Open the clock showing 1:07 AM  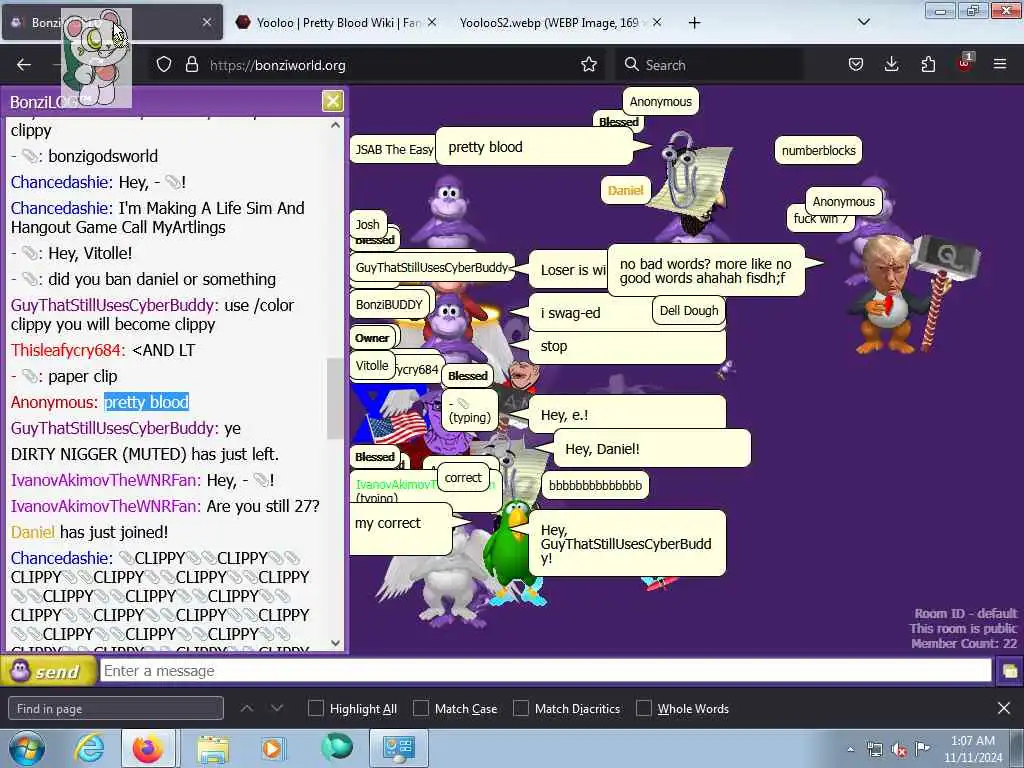[973, 749]
